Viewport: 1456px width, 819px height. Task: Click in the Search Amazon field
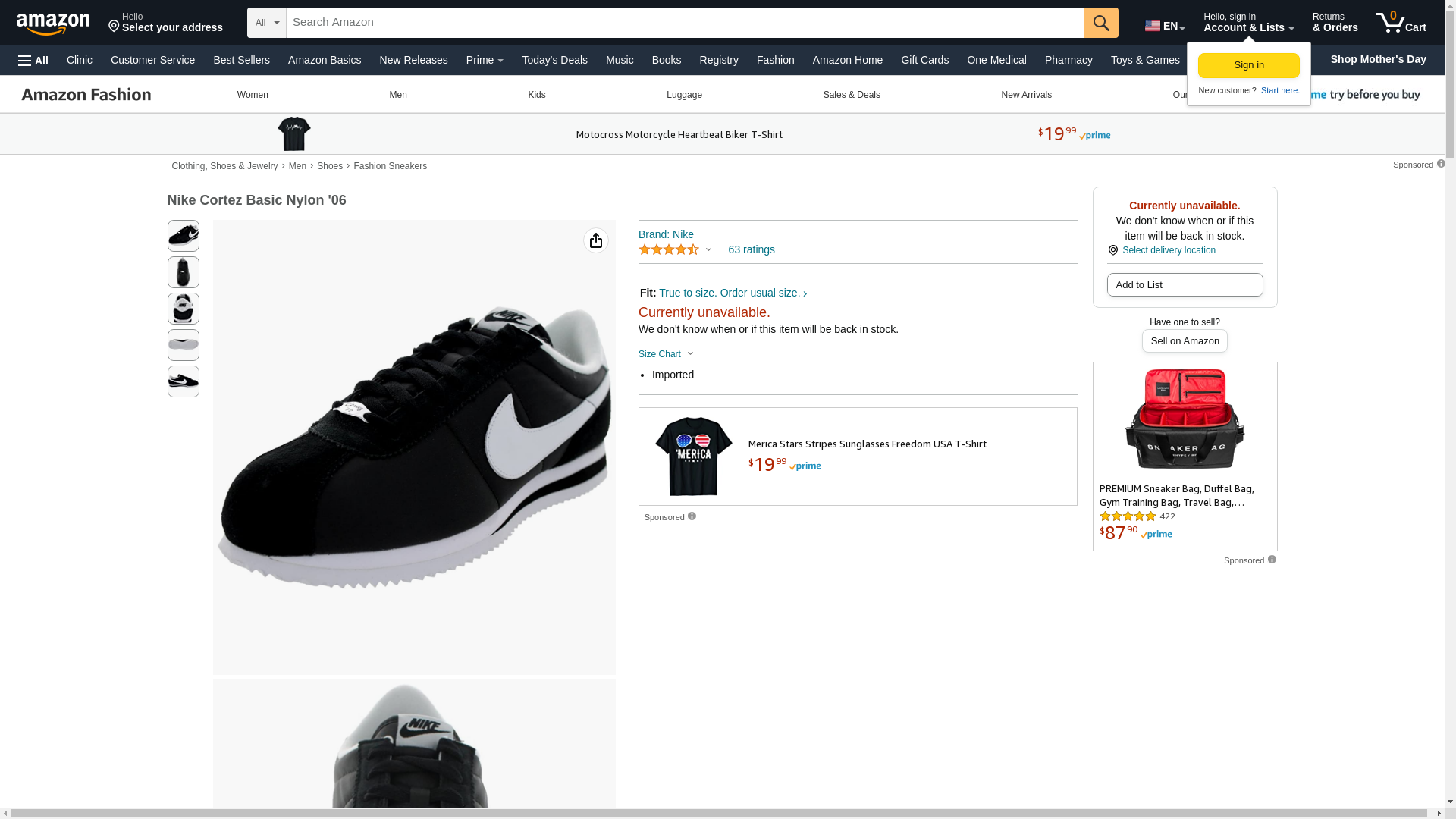682,23
